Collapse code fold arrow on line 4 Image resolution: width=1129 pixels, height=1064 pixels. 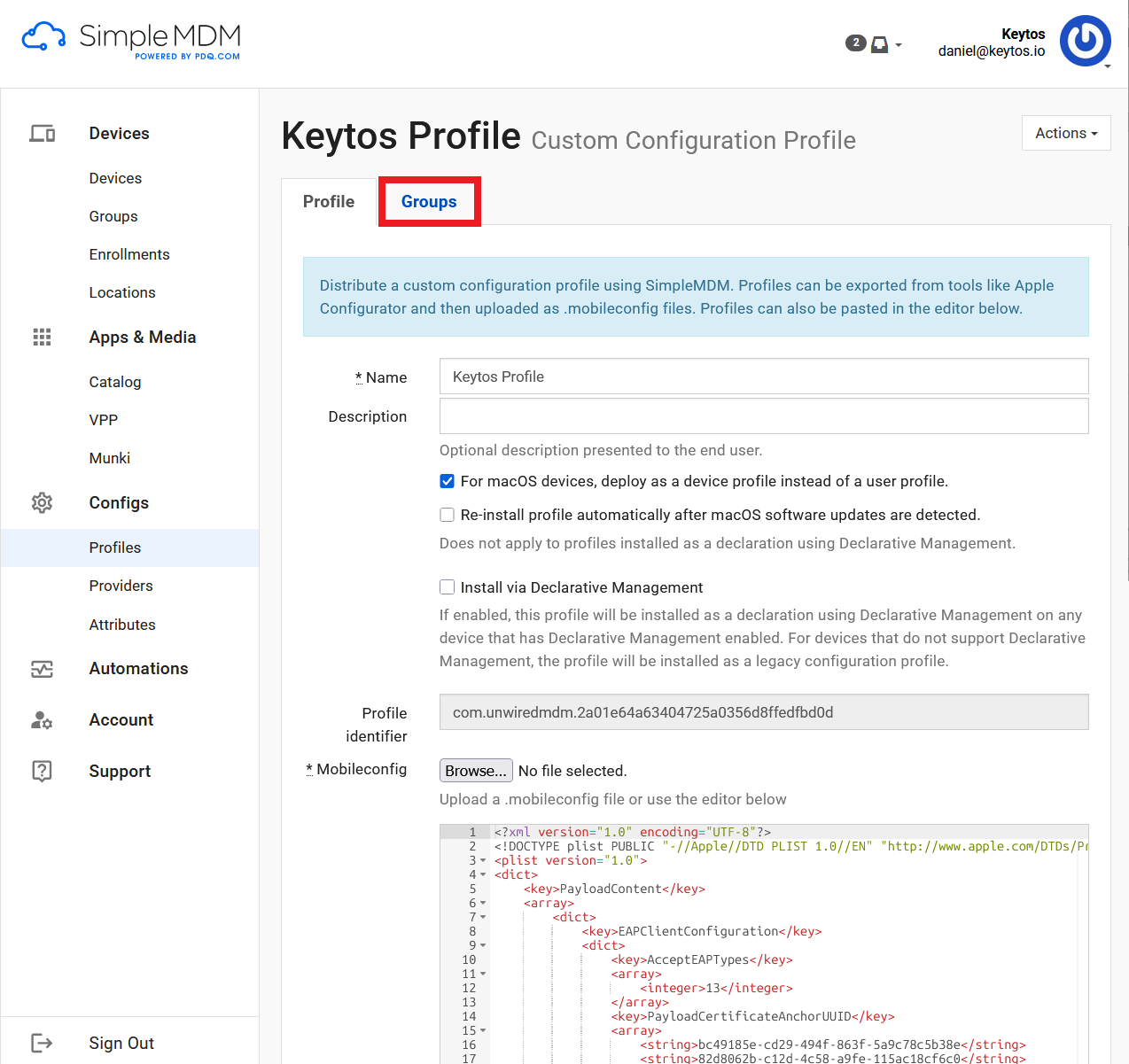coord(483,875)
